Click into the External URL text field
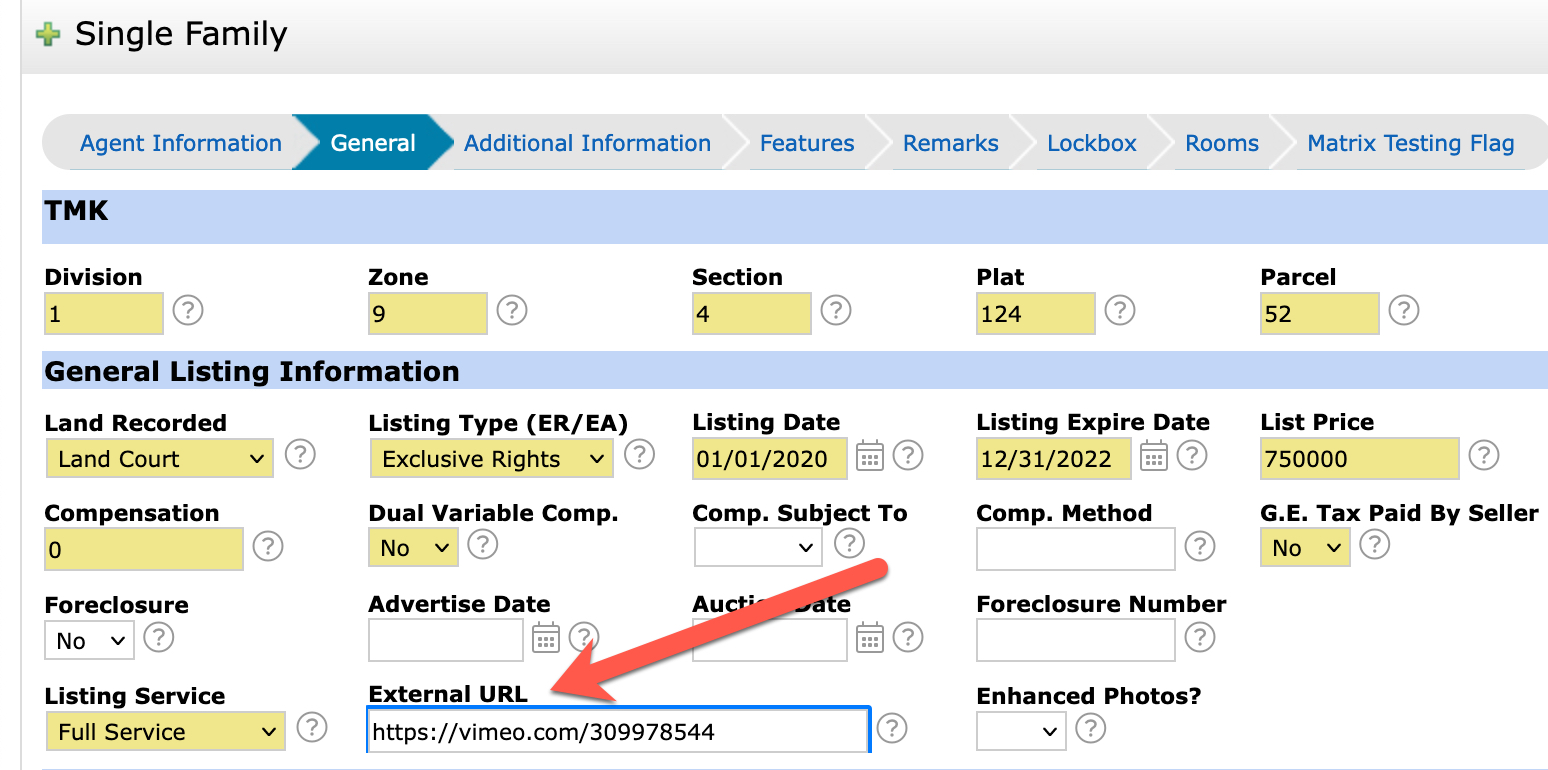The image size is (1548, 770). [616, 732]
